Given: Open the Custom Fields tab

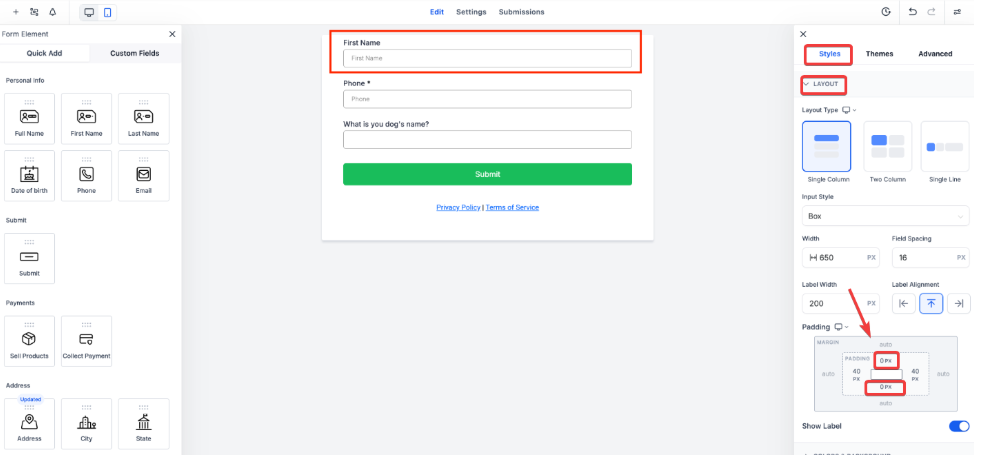Looking at the screenshot, I should pyautogui.click(x=135, y=53).
